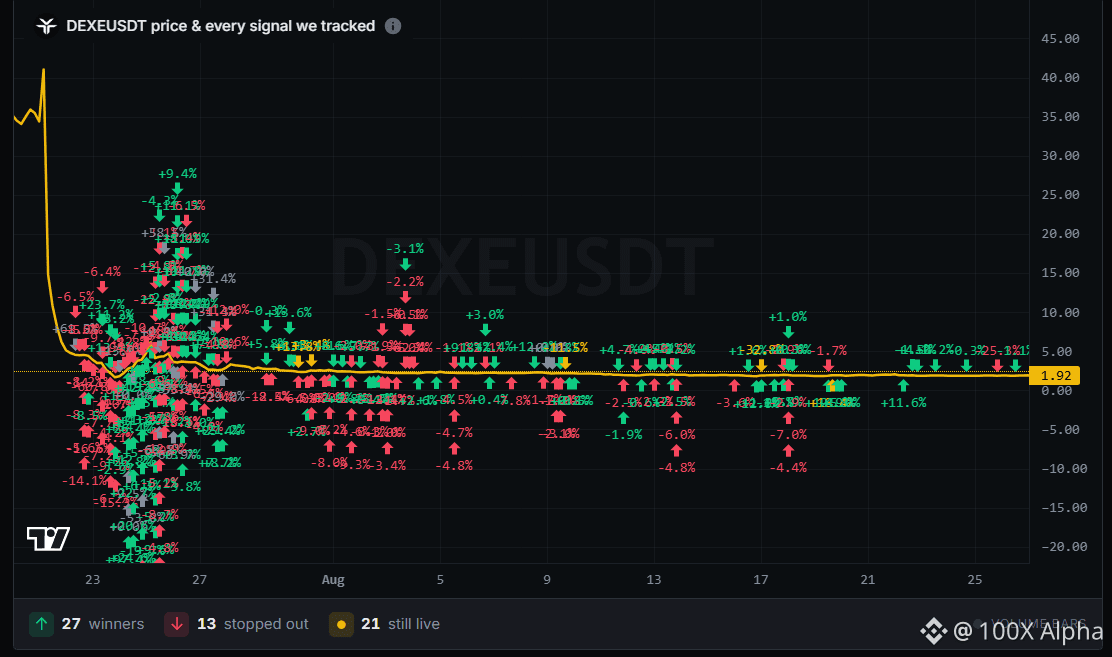Click the '13' date axis label
Viewport: 1112px width, 657px height.
(x=654, y=580)
